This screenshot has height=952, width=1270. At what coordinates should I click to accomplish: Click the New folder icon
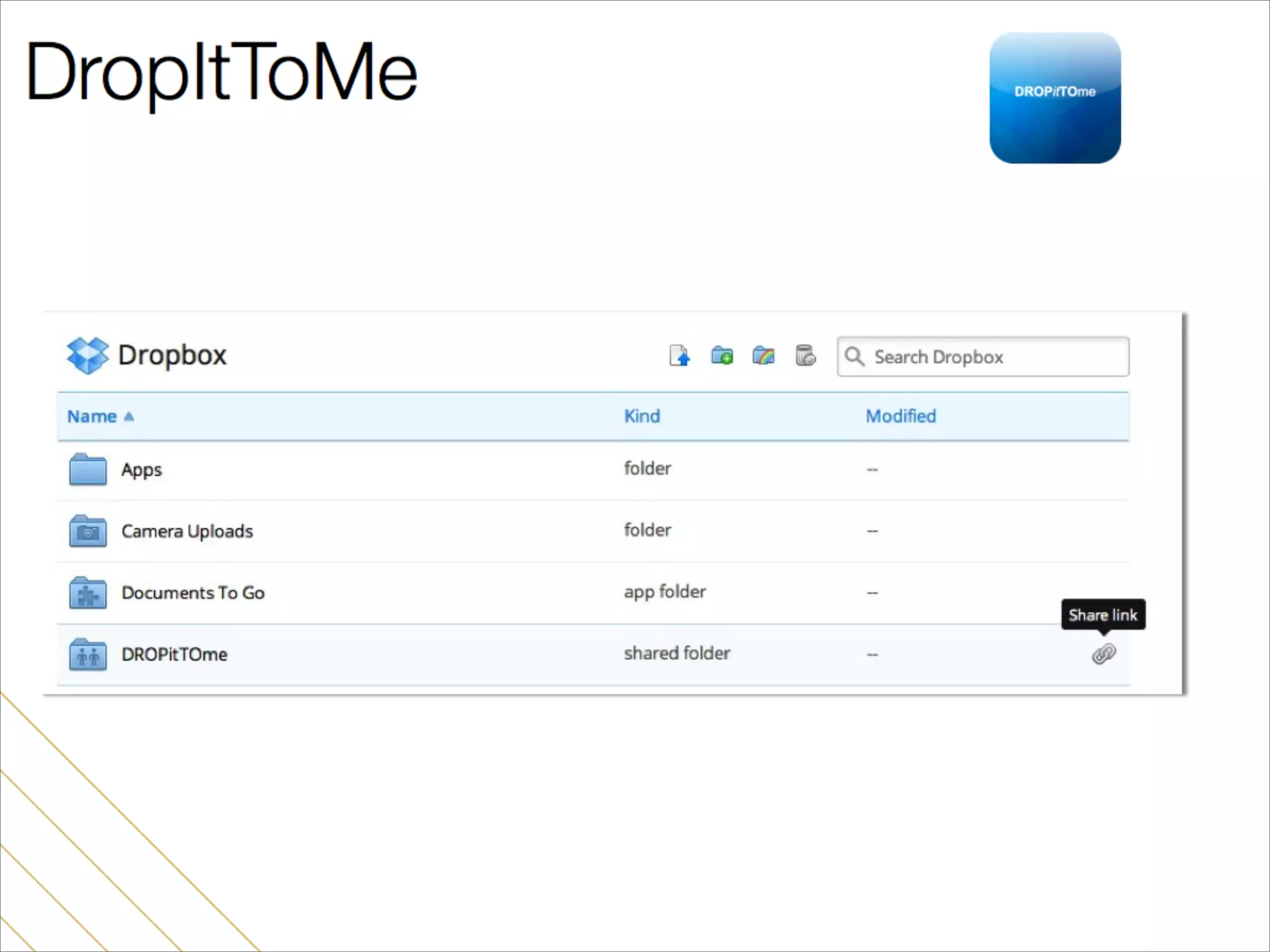pyautogui.click(x=722, y=356)
